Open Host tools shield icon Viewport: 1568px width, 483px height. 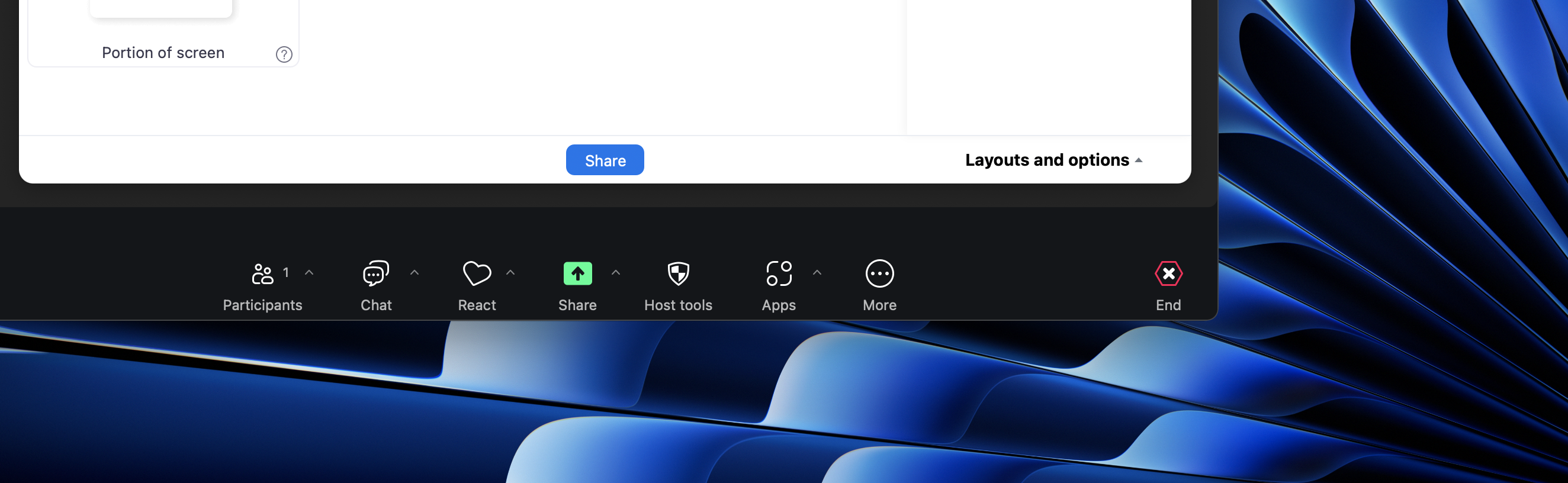click(x=678, y=273)
